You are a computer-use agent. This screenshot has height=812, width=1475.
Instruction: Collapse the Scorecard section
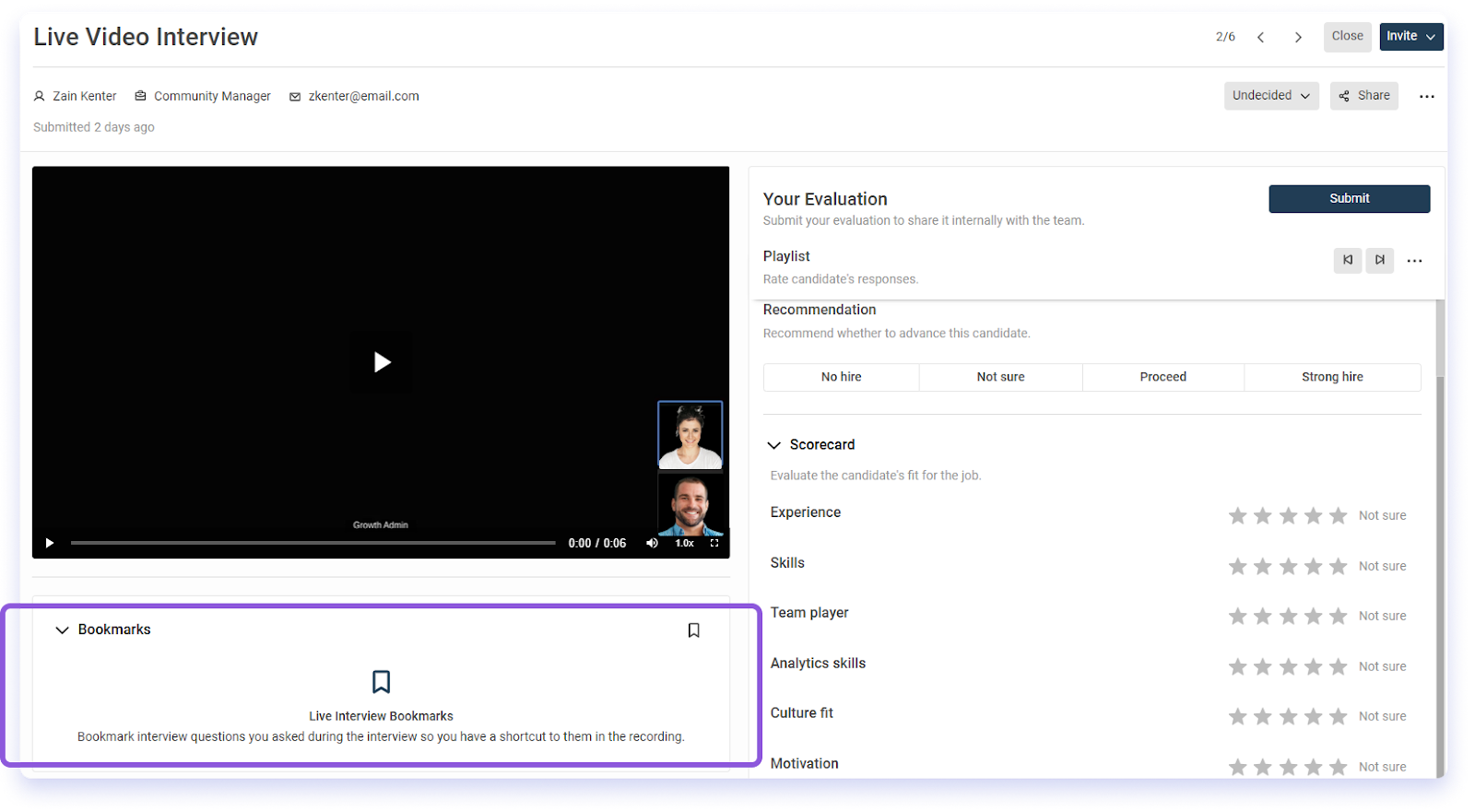pyautogui.click(x=774, y=445)
